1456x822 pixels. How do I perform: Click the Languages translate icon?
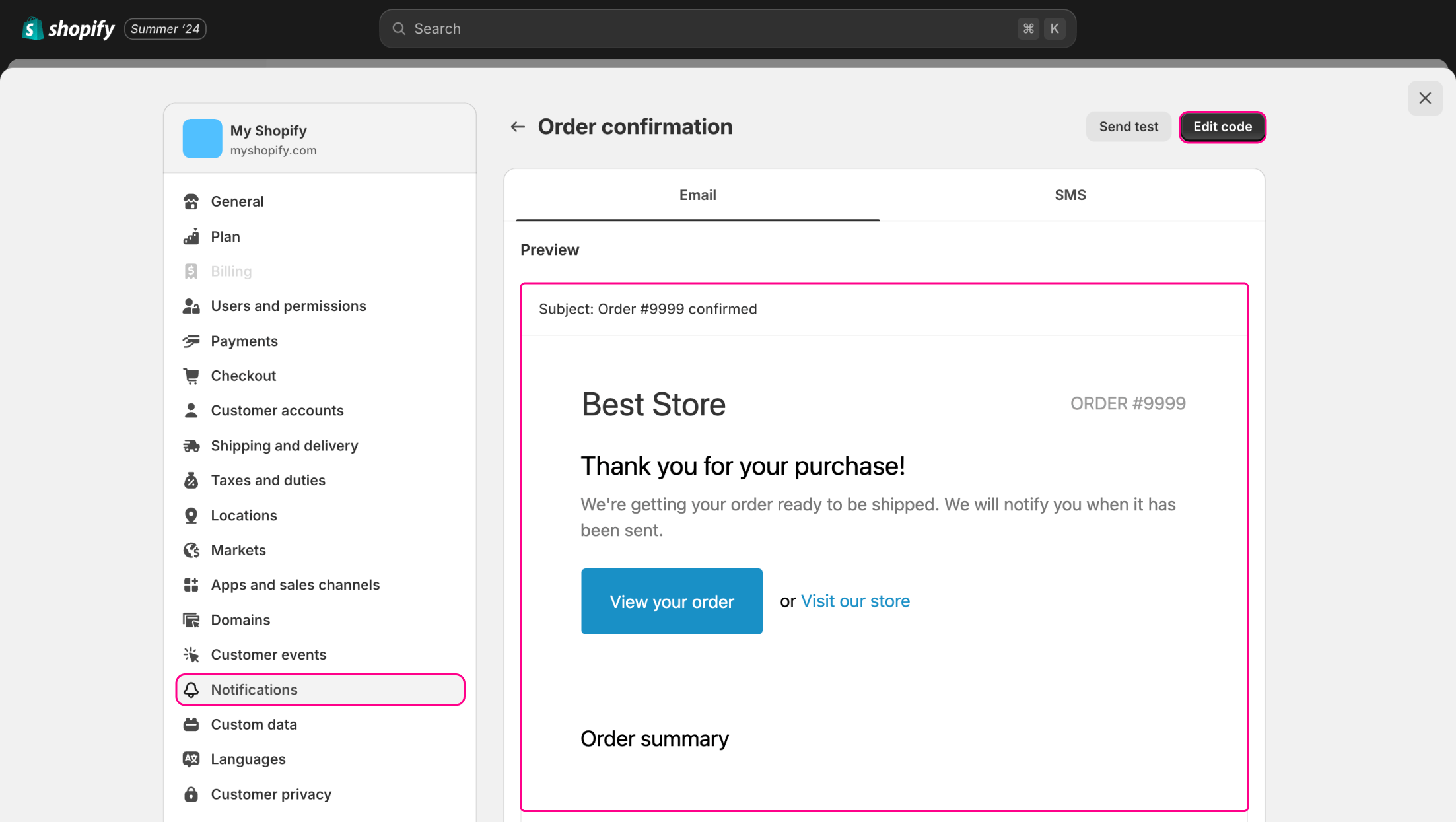point(191,759)
